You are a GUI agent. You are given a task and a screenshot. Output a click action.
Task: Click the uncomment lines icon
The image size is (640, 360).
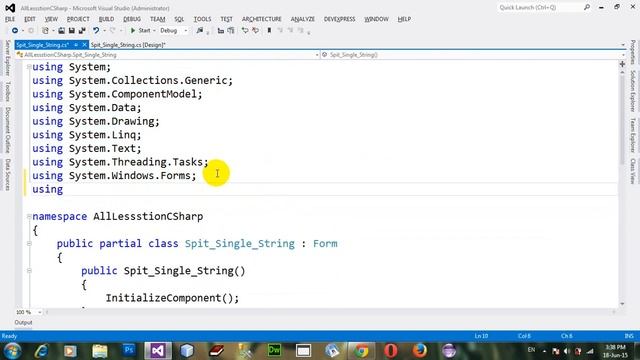(256, 31)
